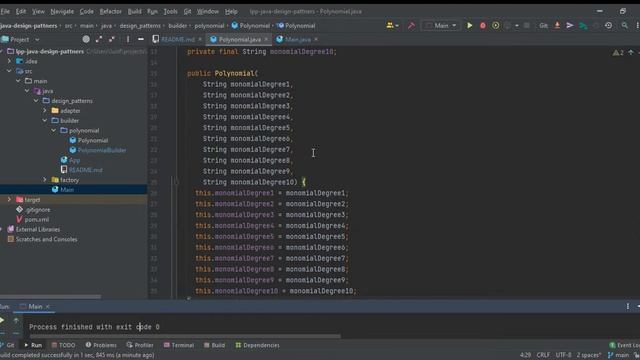Open the Git menu
The image size is (640, 360).
[x=187, y=11]
